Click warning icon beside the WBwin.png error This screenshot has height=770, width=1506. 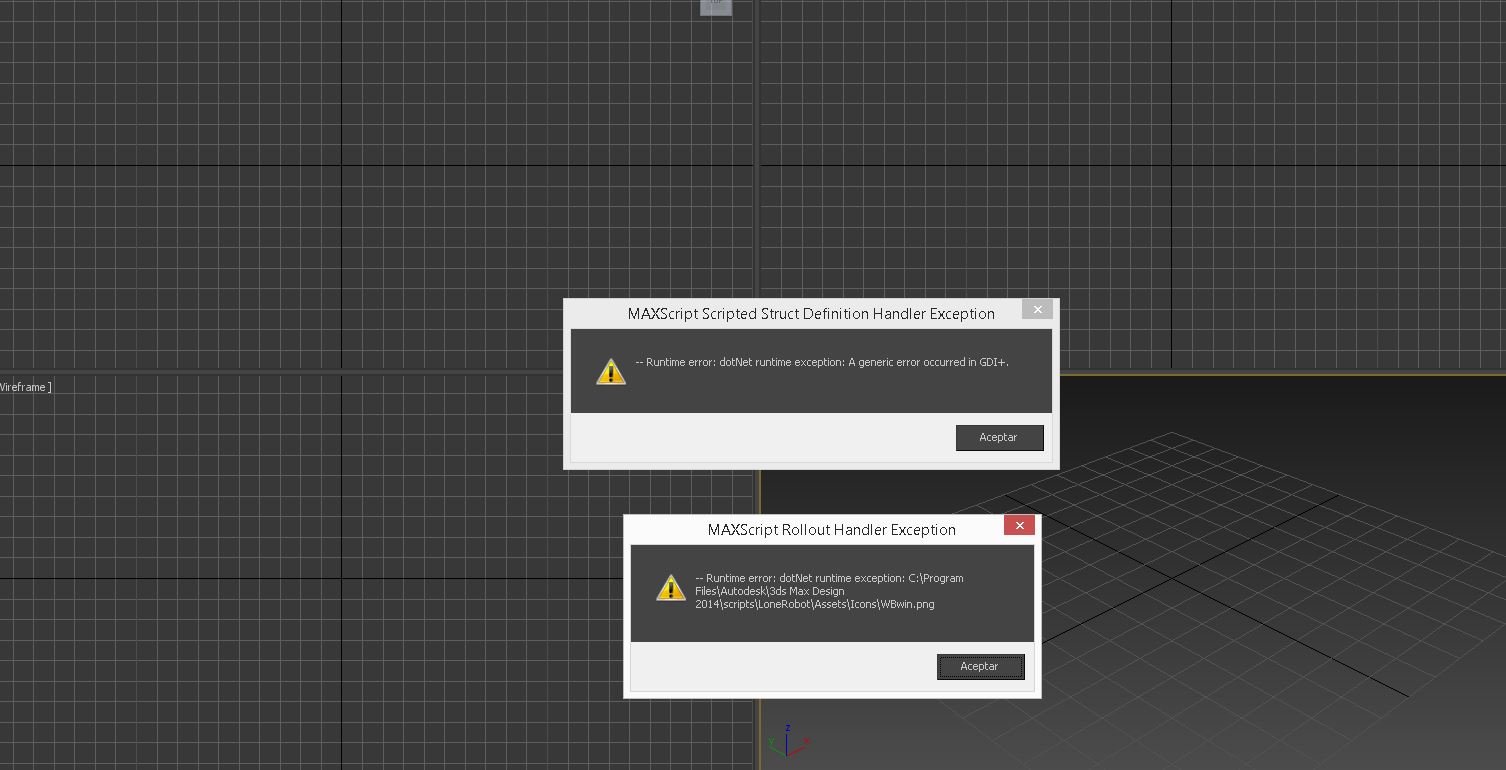pyautogui.click(x=671, y=588)
